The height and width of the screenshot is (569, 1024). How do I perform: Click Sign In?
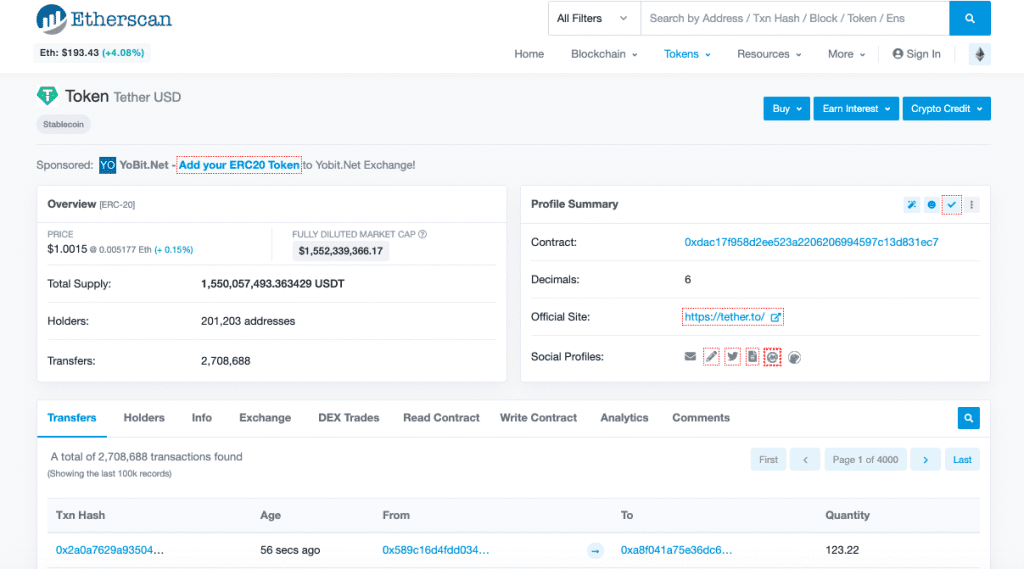(917, 54)
